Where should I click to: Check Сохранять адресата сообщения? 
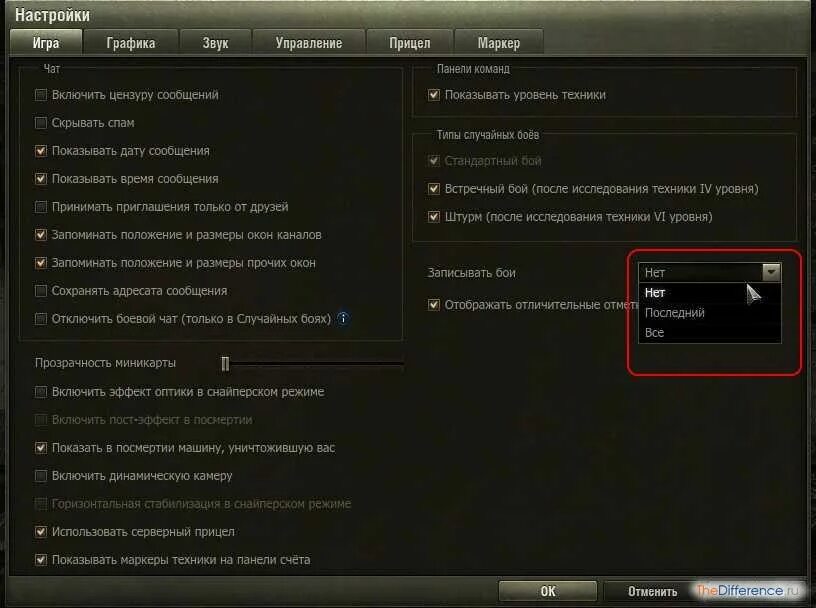tap(41, 291)
